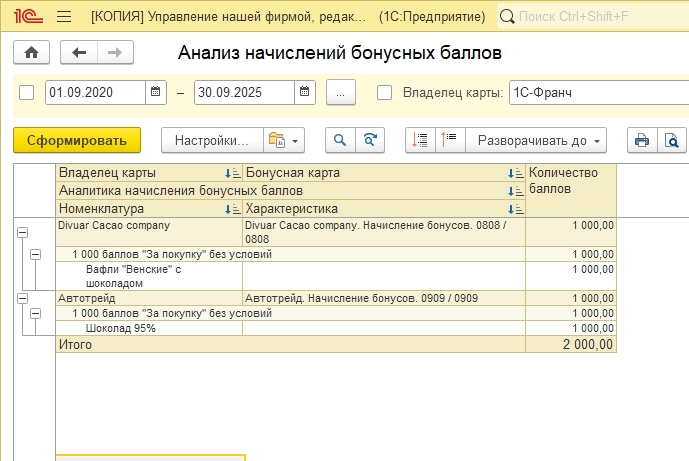Sort by Характеристика column icon
The width and height of the screenshot is (689, 461).
(x=516, y=209)
